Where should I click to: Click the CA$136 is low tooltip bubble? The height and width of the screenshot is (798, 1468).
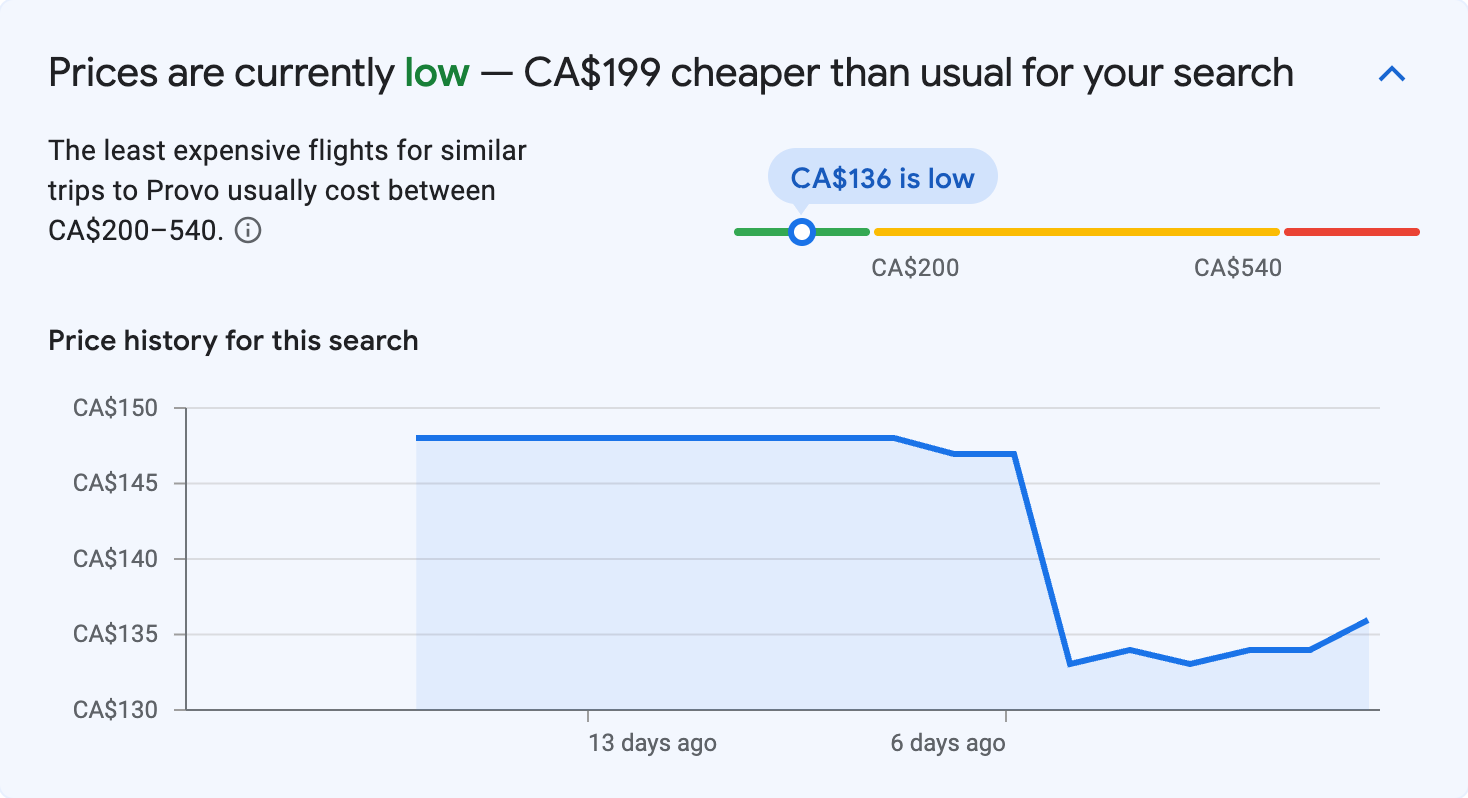pyautogui.click(x=882, y=176)
